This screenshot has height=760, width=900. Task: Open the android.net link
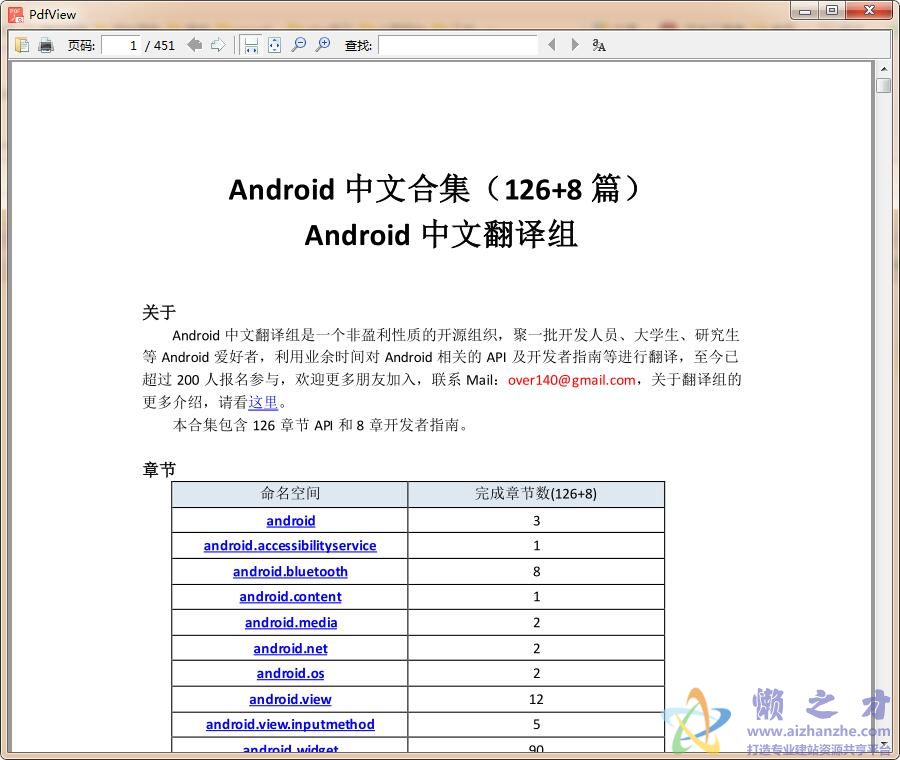tap(290, 649)
